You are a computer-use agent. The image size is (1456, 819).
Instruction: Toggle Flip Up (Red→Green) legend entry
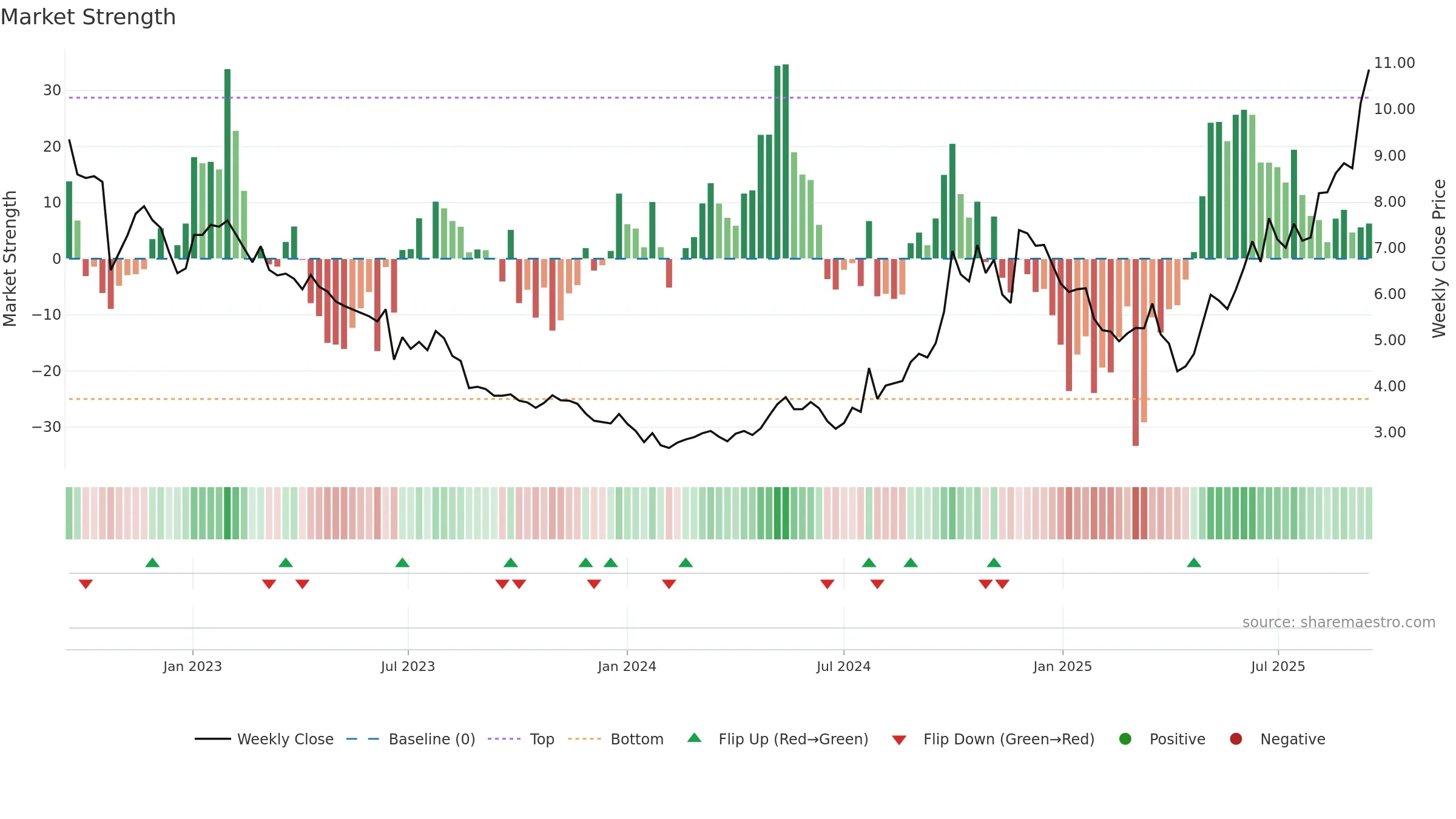pyautogui.click(x=778, y=739)
